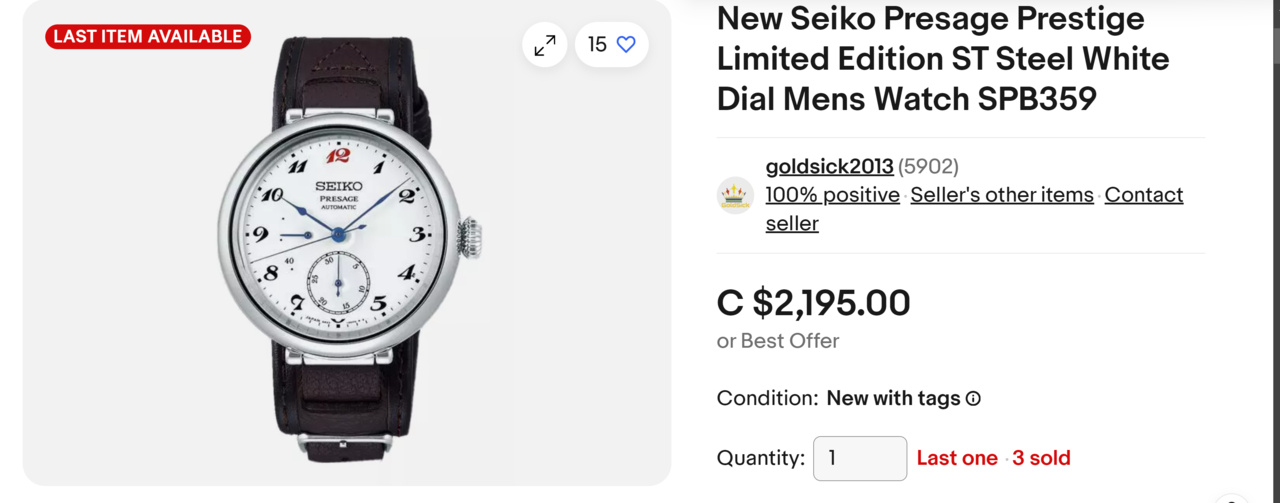Click the 'New with tags' condition text
This screenshot has width=1280, height=503.
[x=893, y=398]
